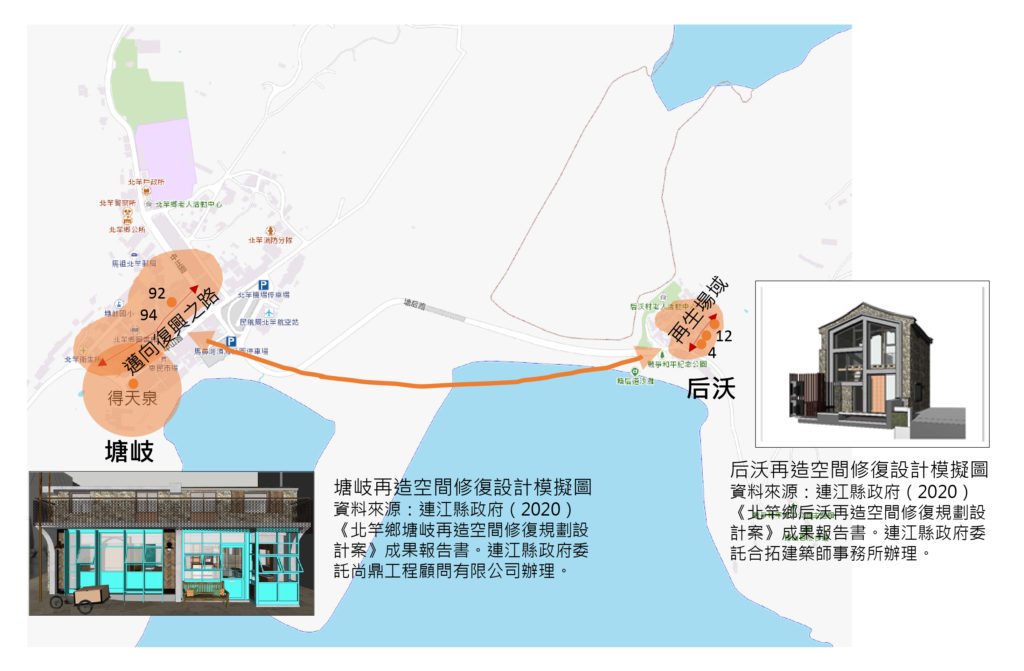The image size is (1024, 671).
Task: Click the 北竿機場停車場 parking P icon
Action: pyautogui.click(x=263, y=285)
